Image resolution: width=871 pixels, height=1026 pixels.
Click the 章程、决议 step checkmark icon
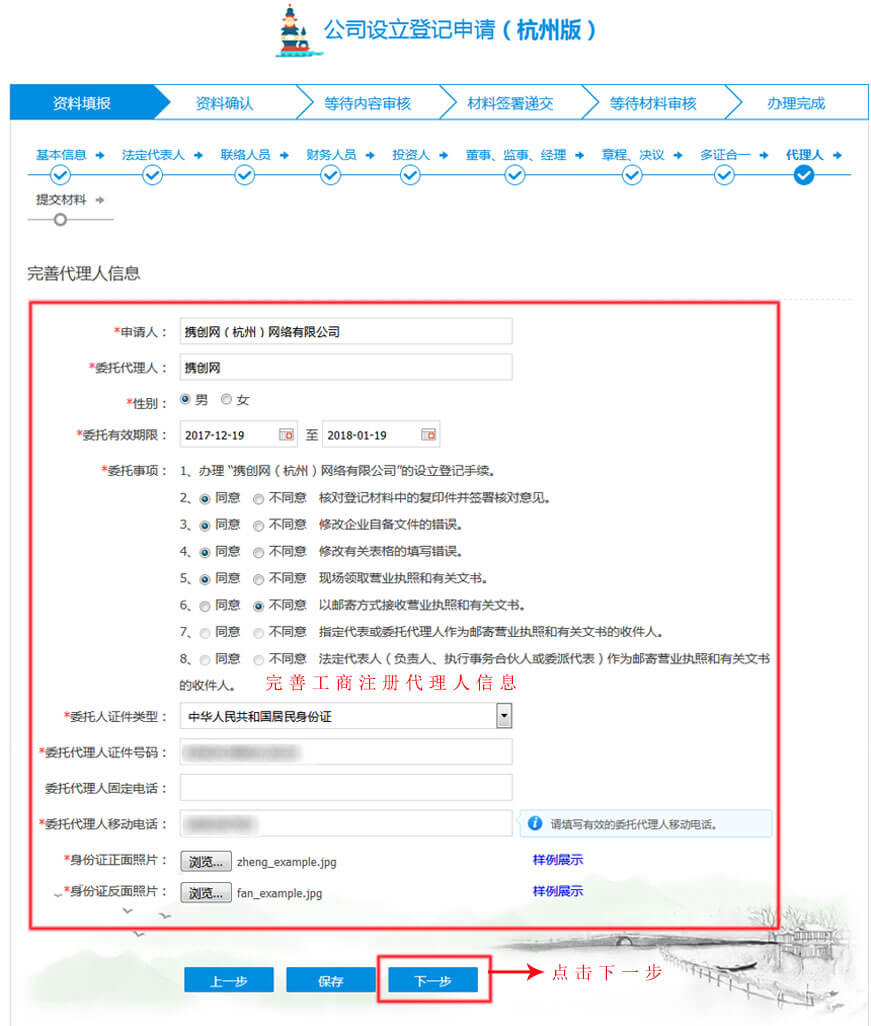(631, 175)
